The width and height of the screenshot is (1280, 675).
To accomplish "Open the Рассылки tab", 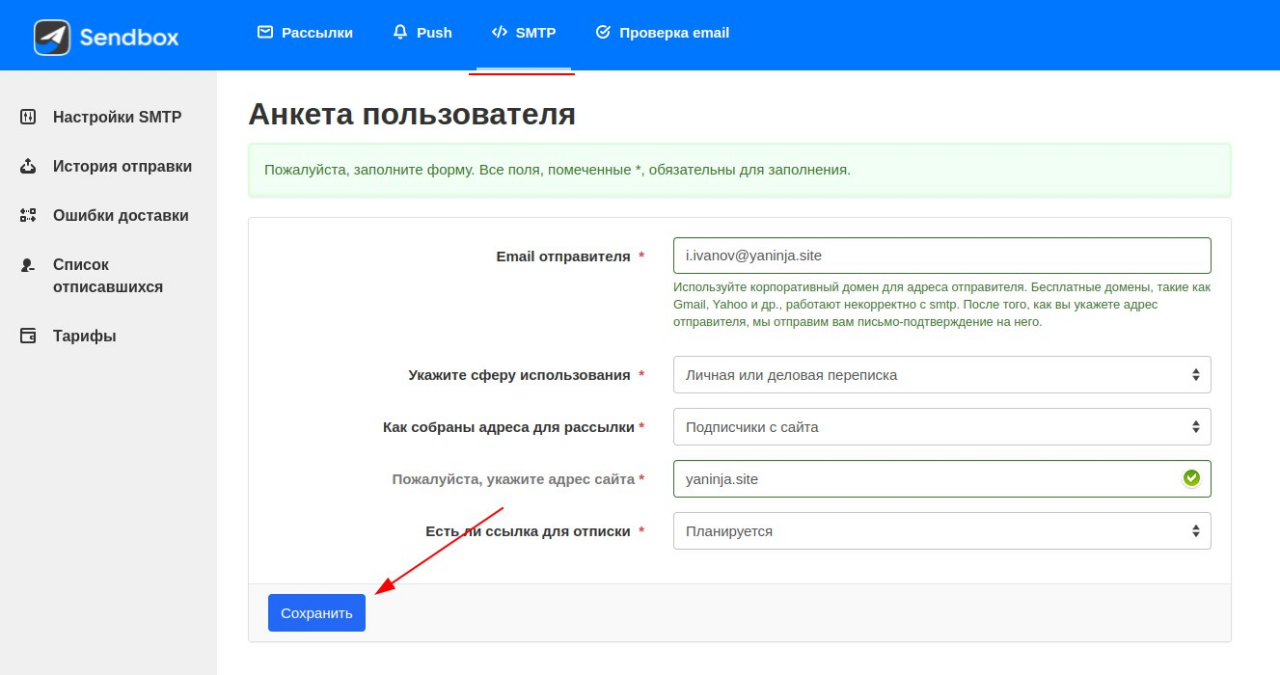I will [x=305, y=33].
